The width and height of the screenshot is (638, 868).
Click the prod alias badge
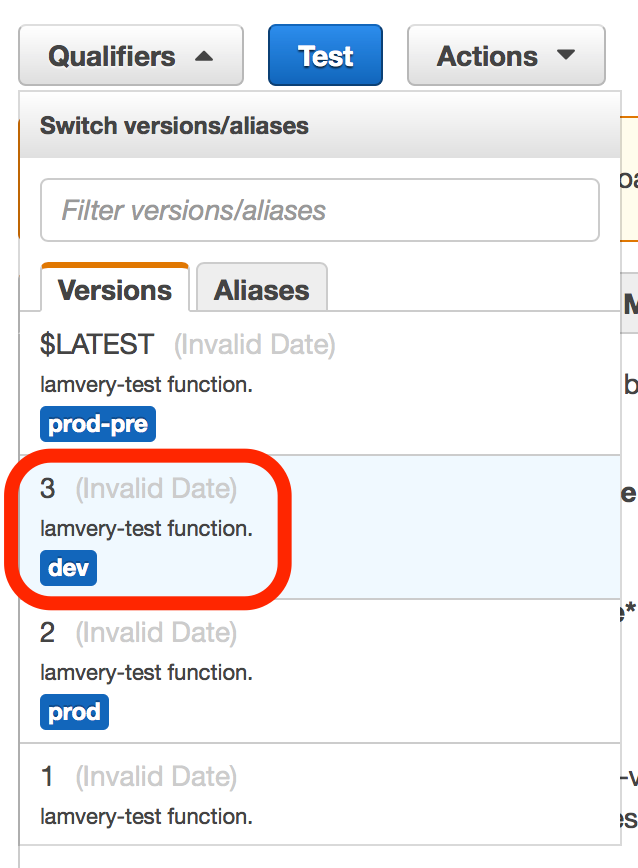tap(74, 713)
